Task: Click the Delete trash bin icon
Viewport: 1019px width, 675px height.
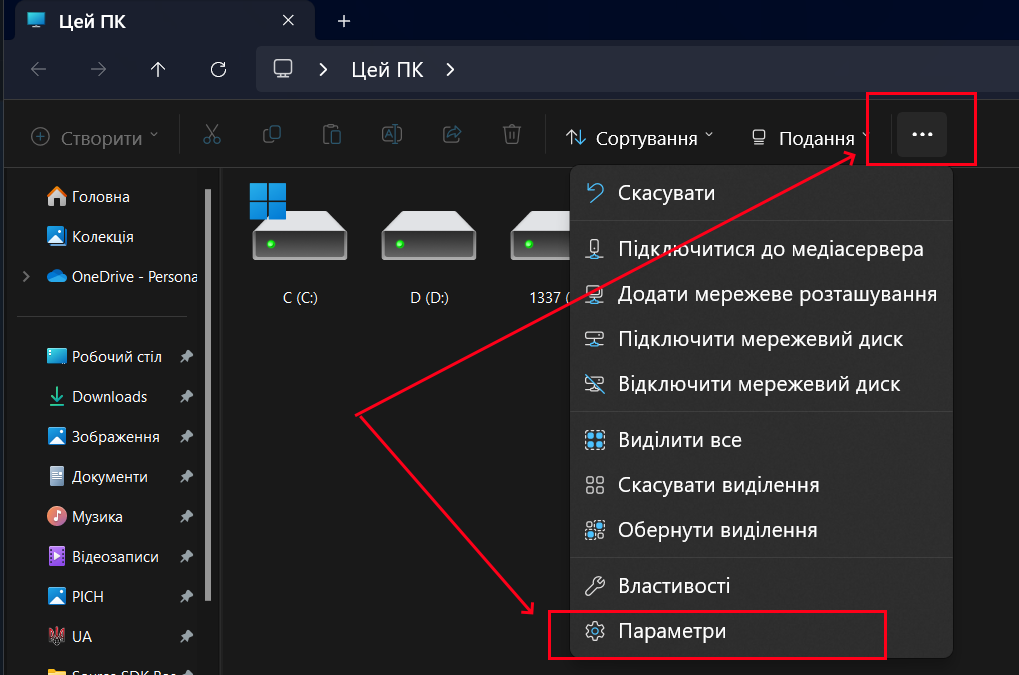Action: point(511,135)
